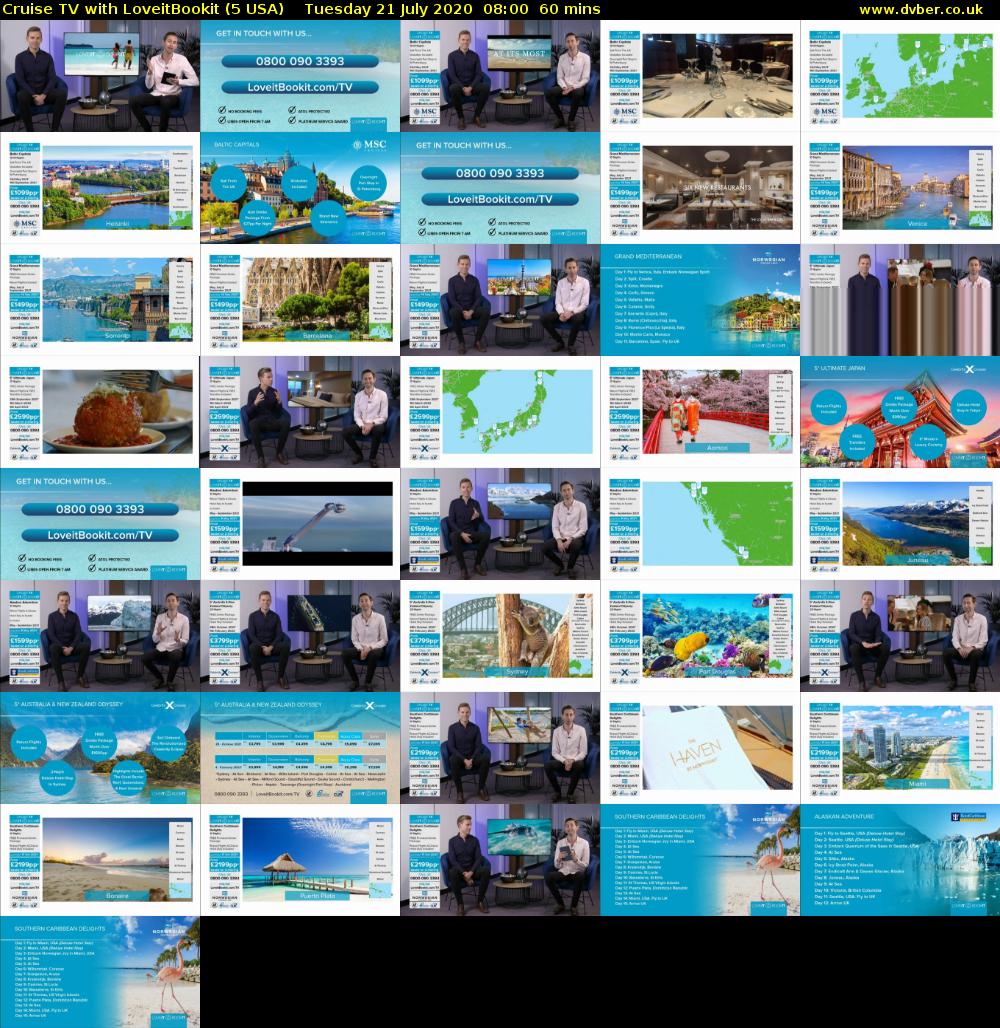This screenshot has height=1028, width=1000.
Task: Click the 'Puerto Plata' caption label
Action: pos(317,896)
